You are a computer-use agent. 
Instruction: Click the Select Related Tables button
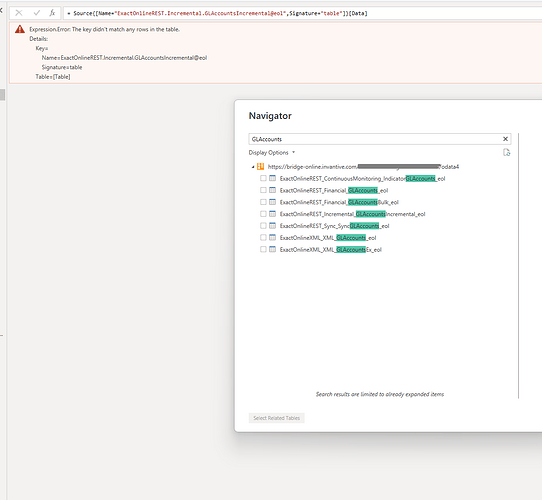coord(277,418)
